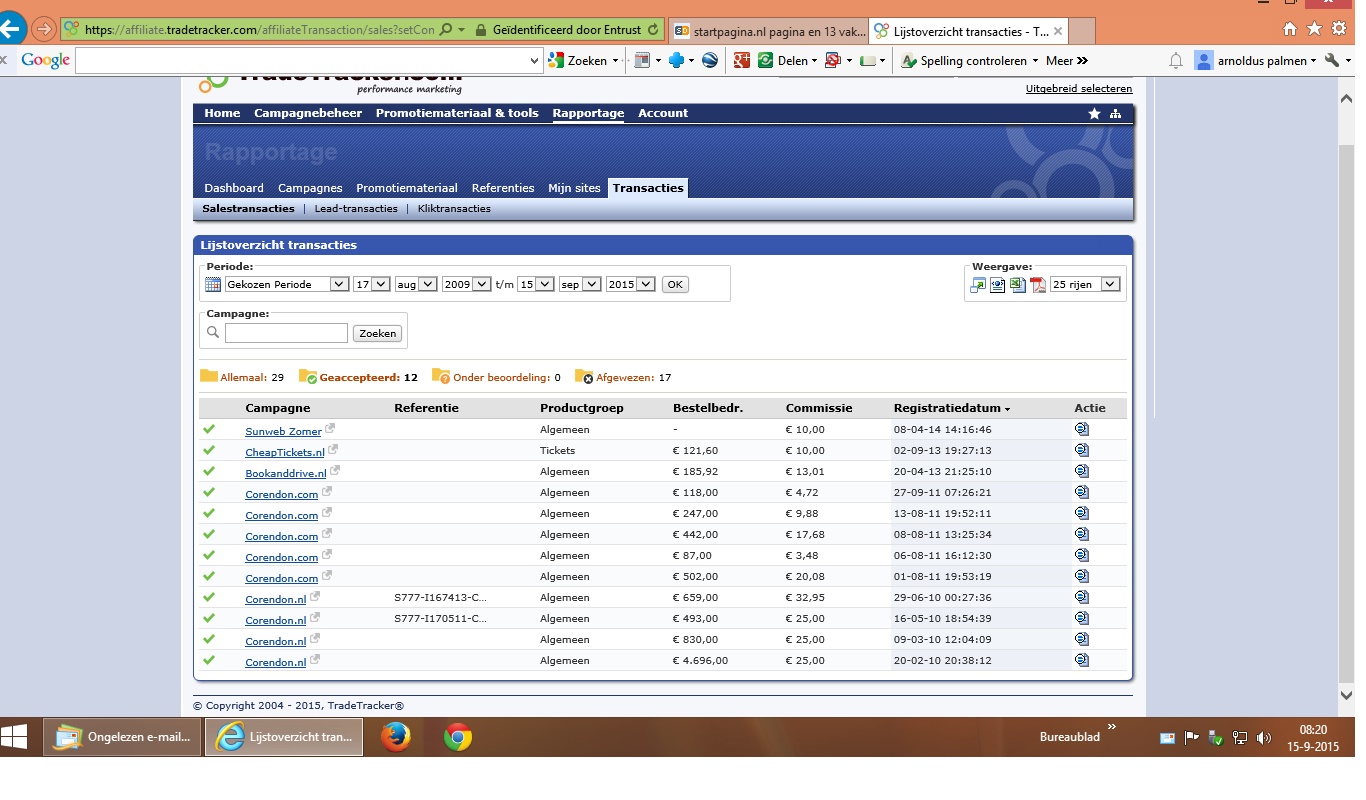Click the page vertical scrollbar down arrow
This screenshot has width=1366, height=800.
(1346, 696)
